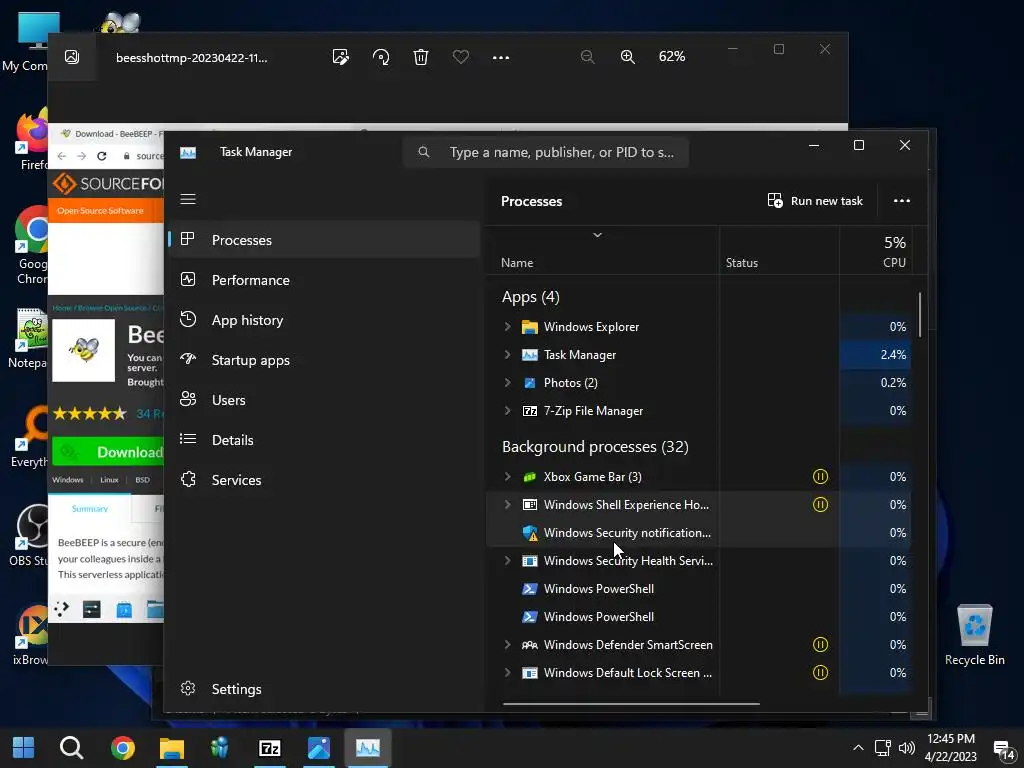Switch to the Details page
The width and height of the screenshot is (1024, 768).
(x=325, y=440)
